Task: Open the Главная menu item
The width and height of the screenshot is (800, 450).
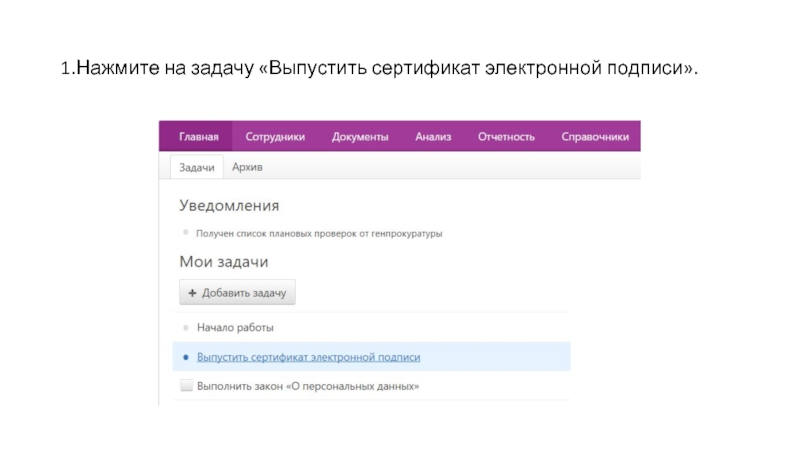Action: click(198, 137)
